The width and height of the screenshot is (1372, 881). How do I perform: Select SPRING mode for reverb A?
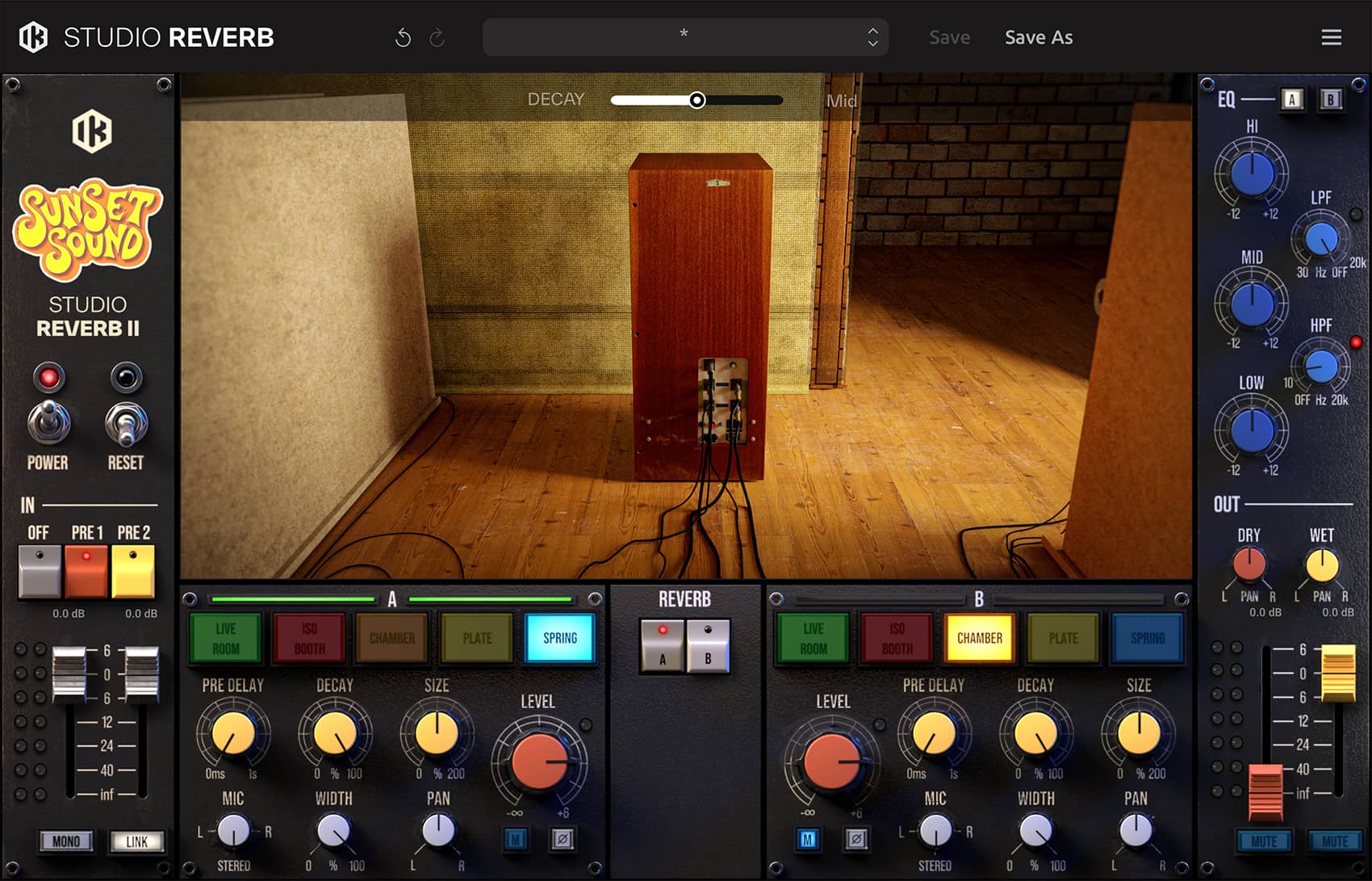click(x=559, y=638)
